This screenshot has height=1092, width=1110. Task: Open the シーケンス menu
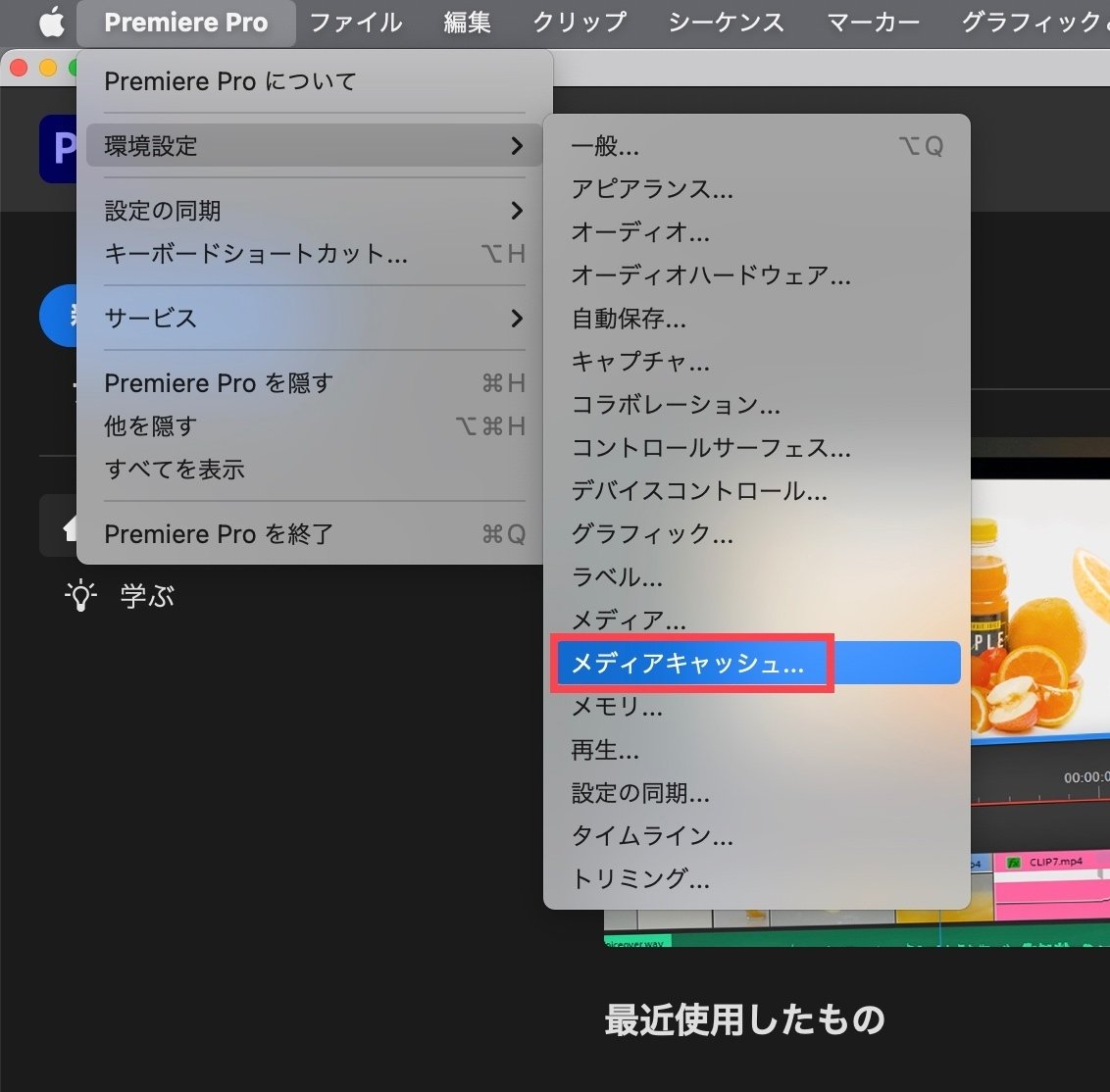(x=727, y=23)
